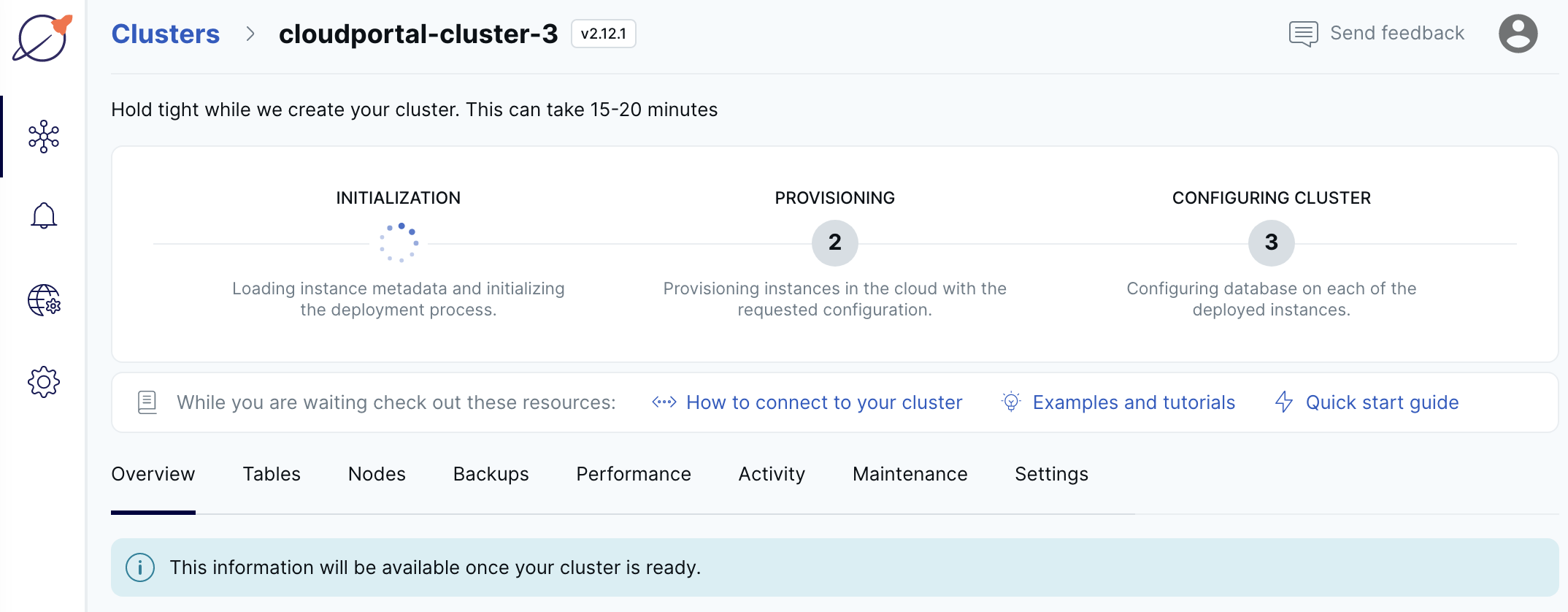Click 'Loading instance metadata' description
The width and height of the screenshot is (1568, 612).
[x=399, y=299]
